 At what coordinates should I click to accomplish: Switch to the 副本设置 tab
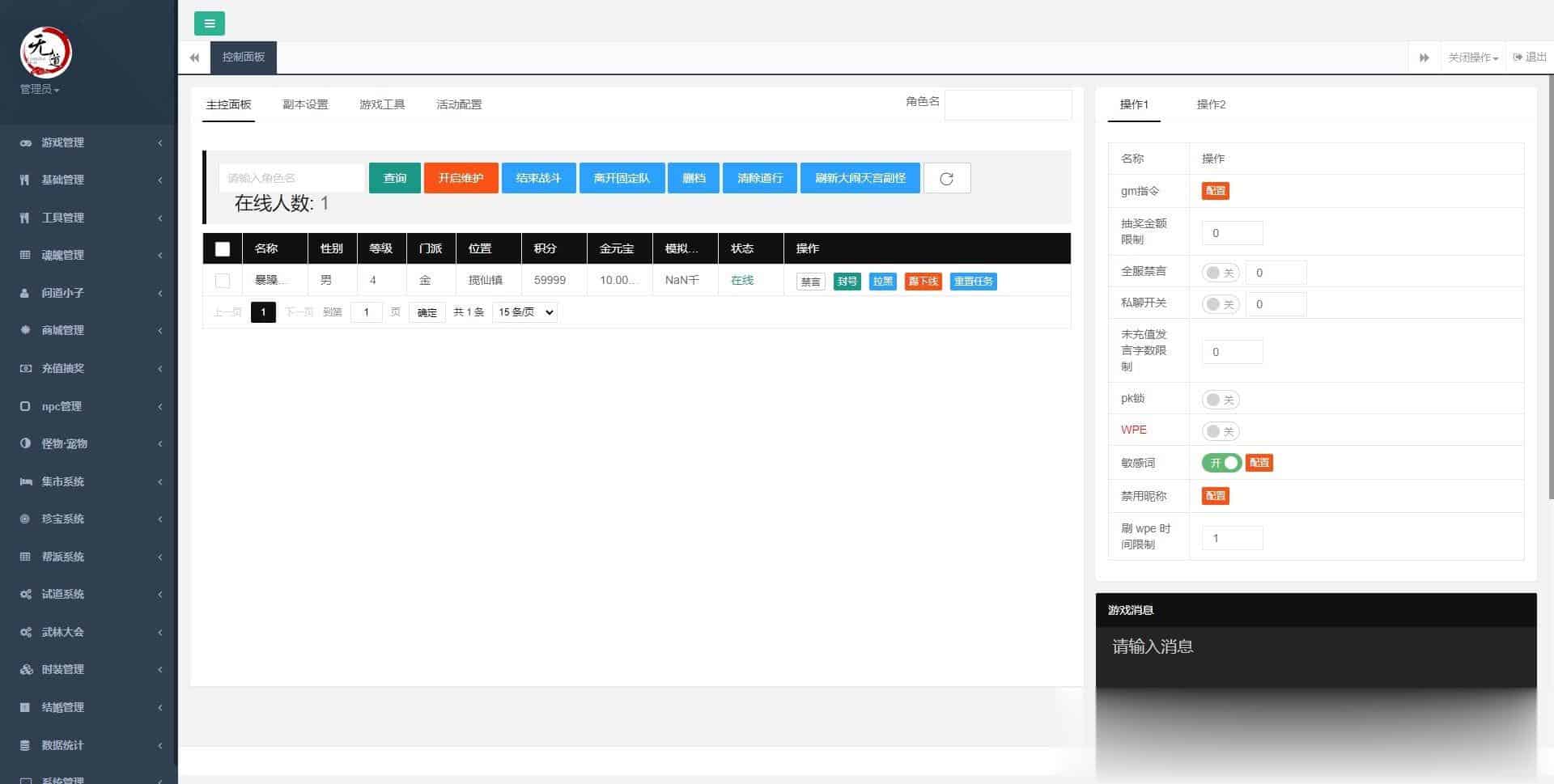point(305,104)
